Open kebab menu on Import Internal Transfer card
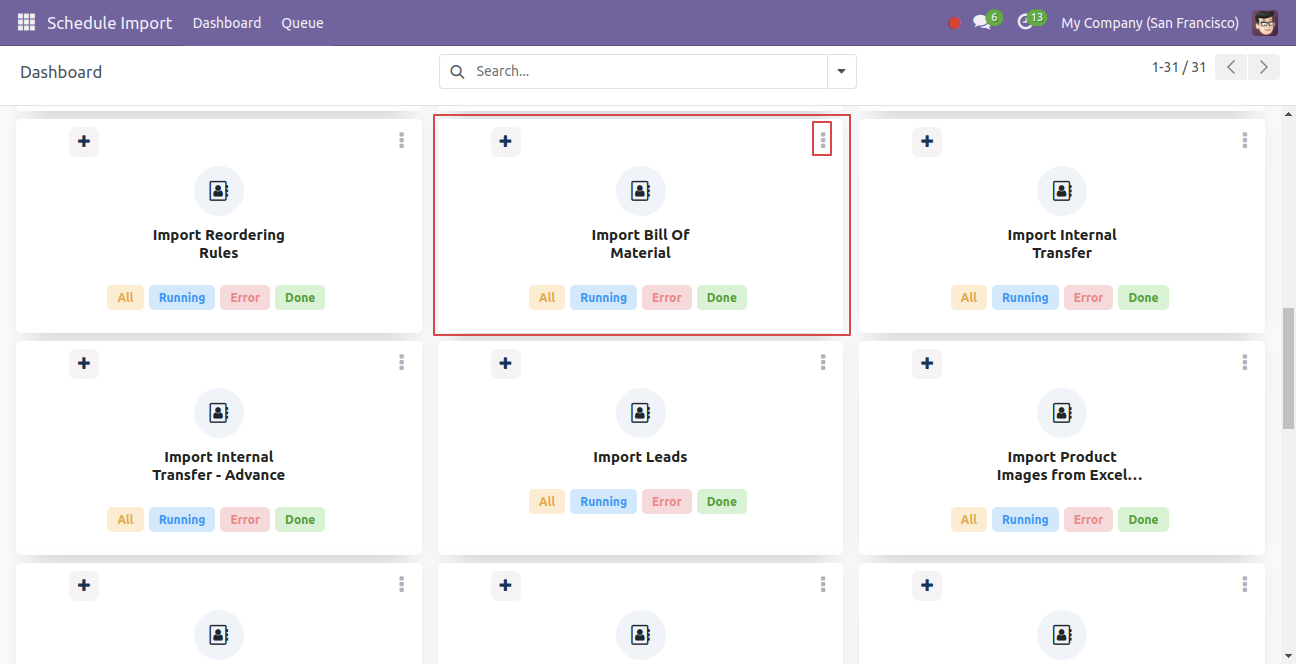The width and height of the screenshot is (1296, 664). coord(1244,141)
